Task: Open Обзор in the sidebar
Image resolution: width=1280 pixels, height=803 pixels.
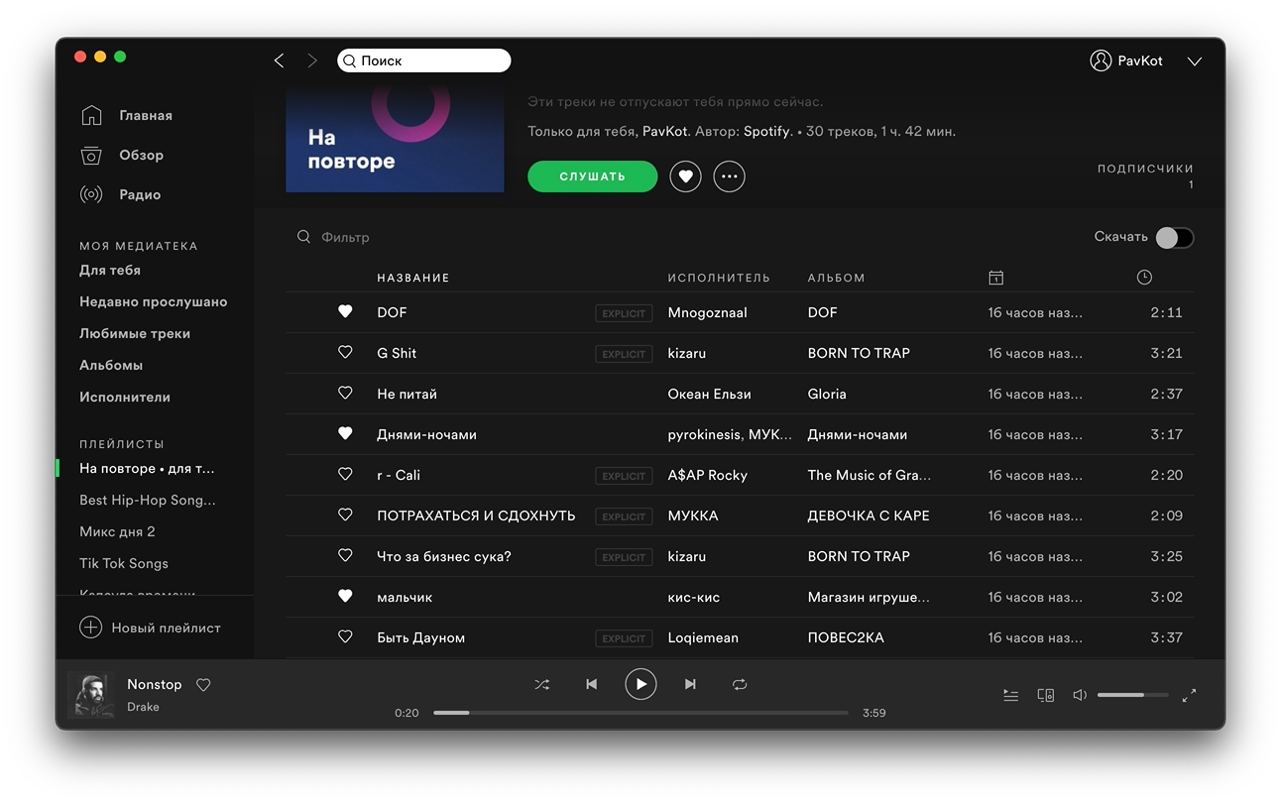Action: 141,155
